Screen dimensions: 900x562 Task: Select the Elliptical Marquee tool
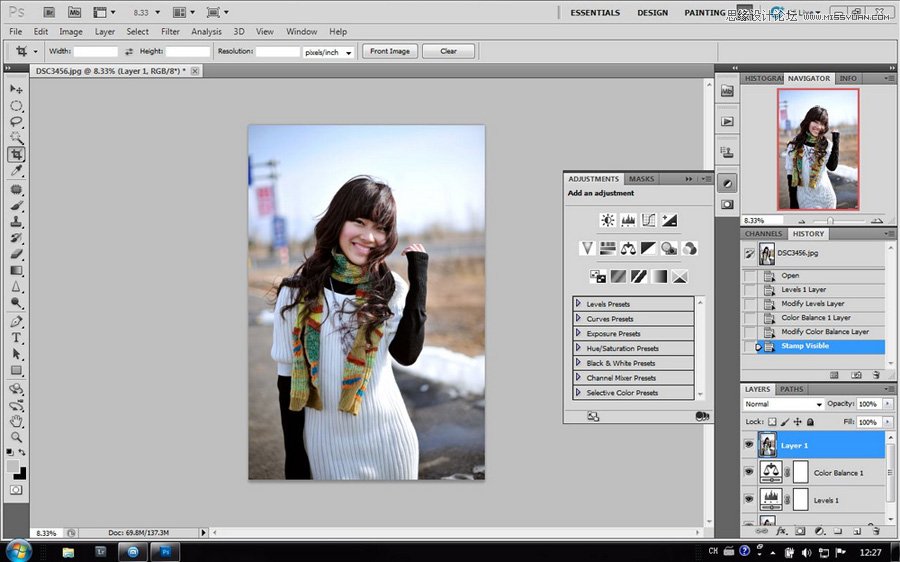click(16, 106)
